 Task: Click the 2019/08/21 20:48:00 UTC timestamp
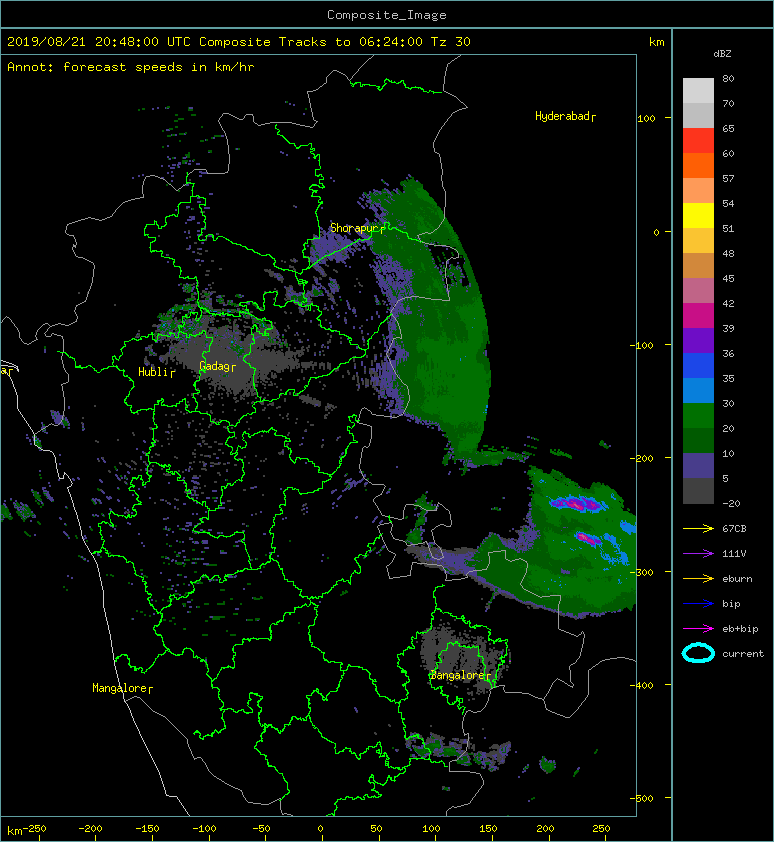coord(99,42)
